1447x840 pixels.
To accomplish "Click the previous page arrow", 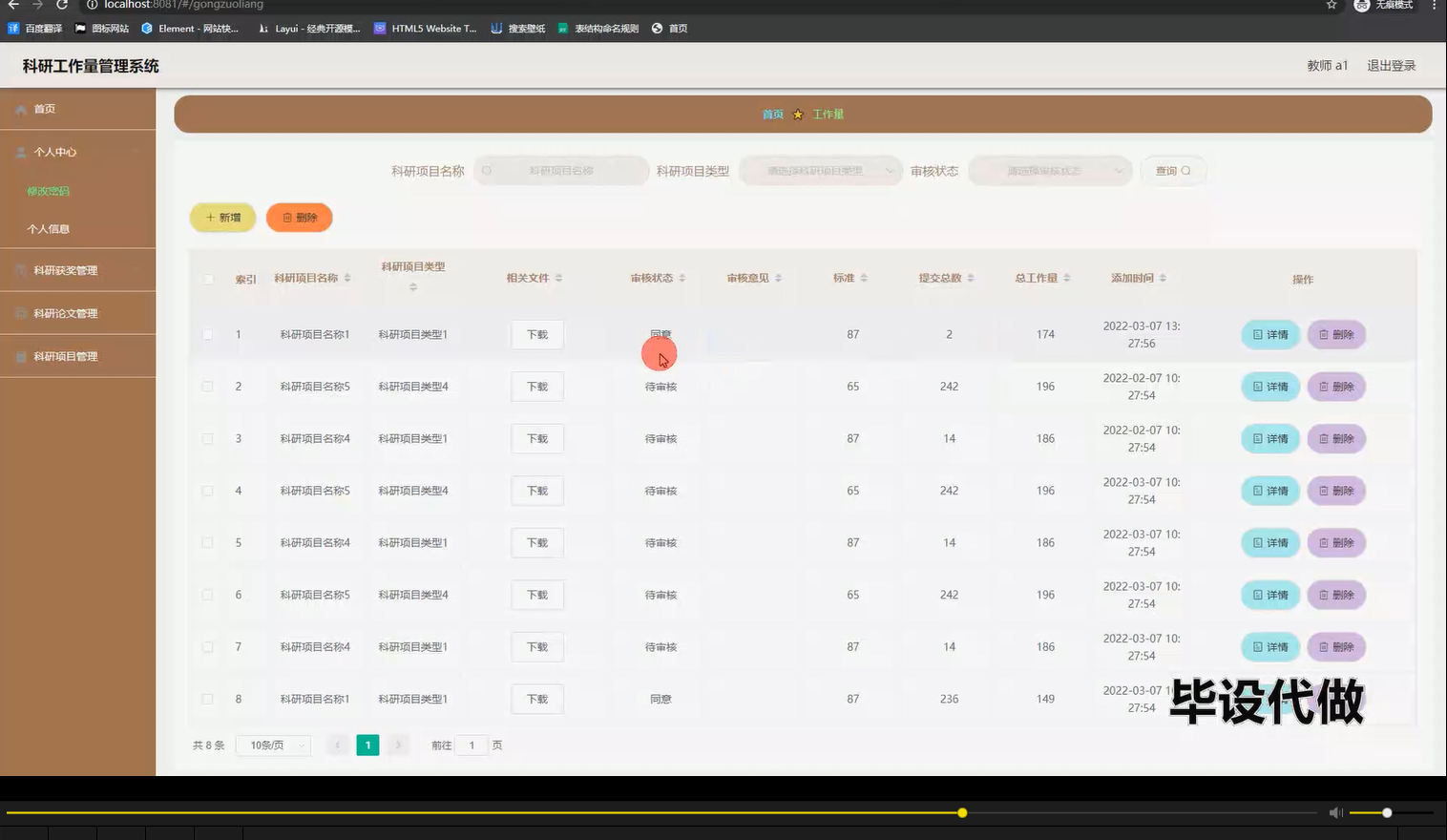I will coord(337,745).
